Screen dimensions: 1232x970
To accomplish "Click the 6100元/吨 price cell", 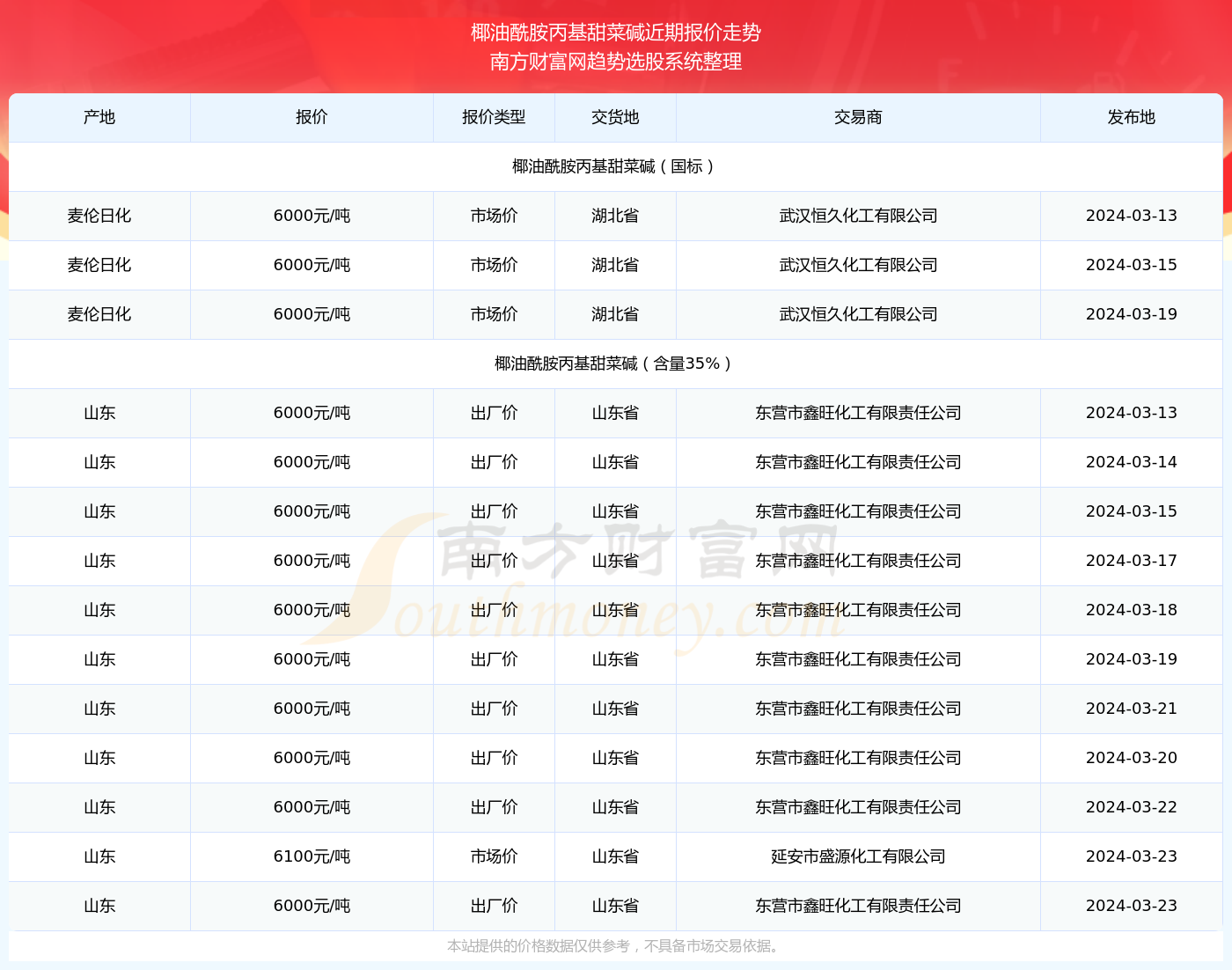I will point(312,856).
